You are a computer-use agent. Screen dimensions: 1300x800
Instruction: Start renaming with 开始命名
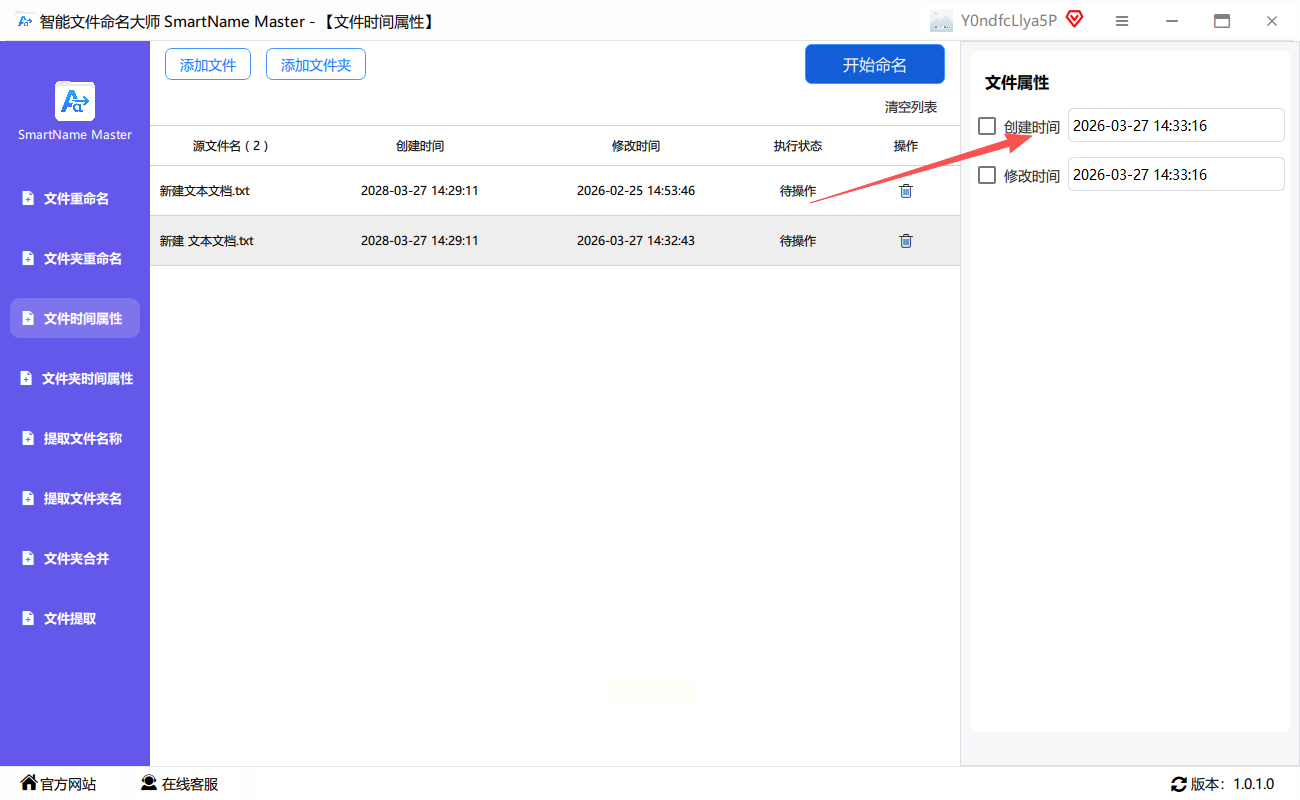(875, 65)
